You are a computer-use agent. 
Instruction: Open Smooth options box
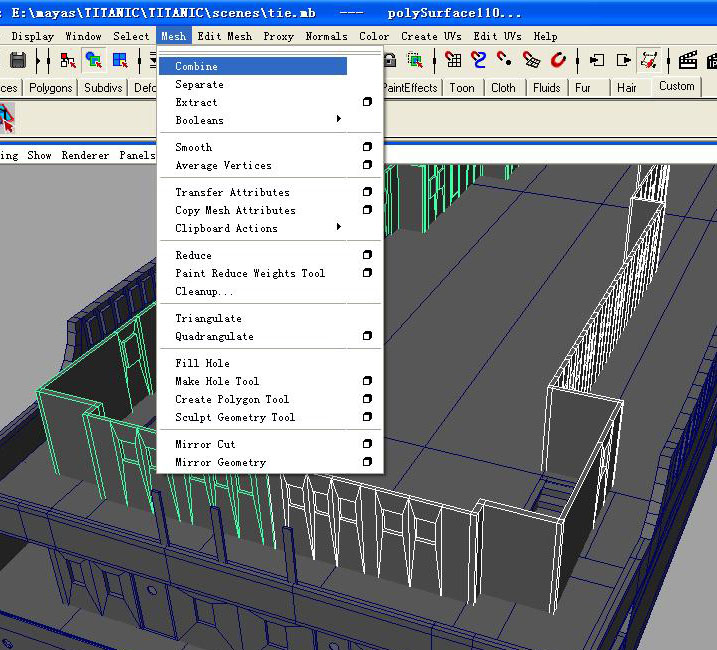(367, 146)
